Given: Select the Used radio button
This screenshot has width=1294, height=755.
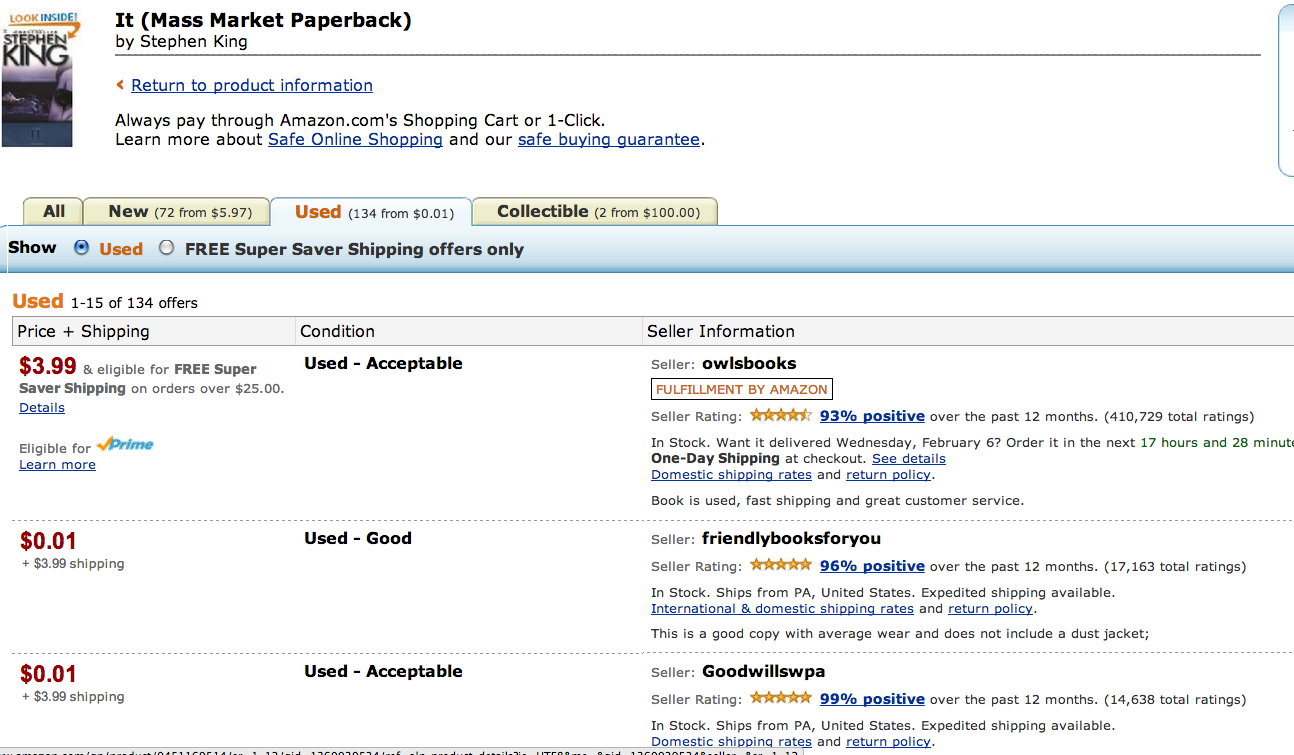Looking at the screenshot, I should (82, 248).
